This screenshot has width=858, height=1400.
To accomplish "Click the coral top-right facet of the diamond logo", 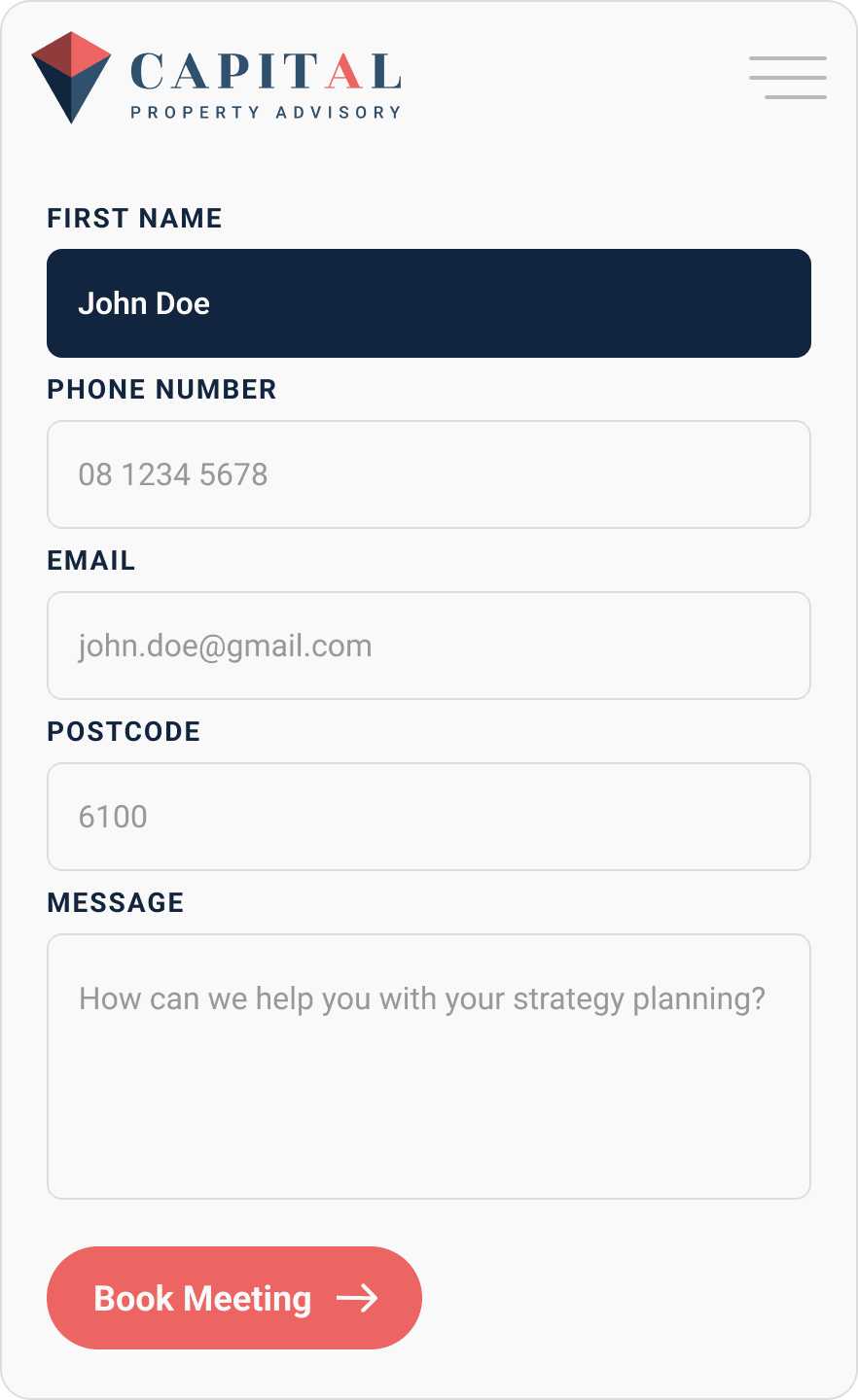I will click(89, 52).
